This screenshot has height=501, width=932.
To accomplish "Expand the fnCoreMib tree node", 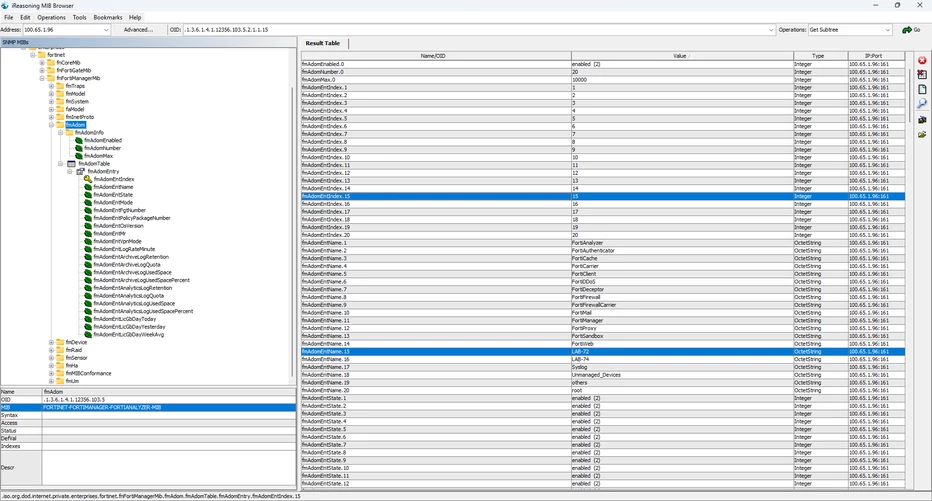I will [42, 62].
